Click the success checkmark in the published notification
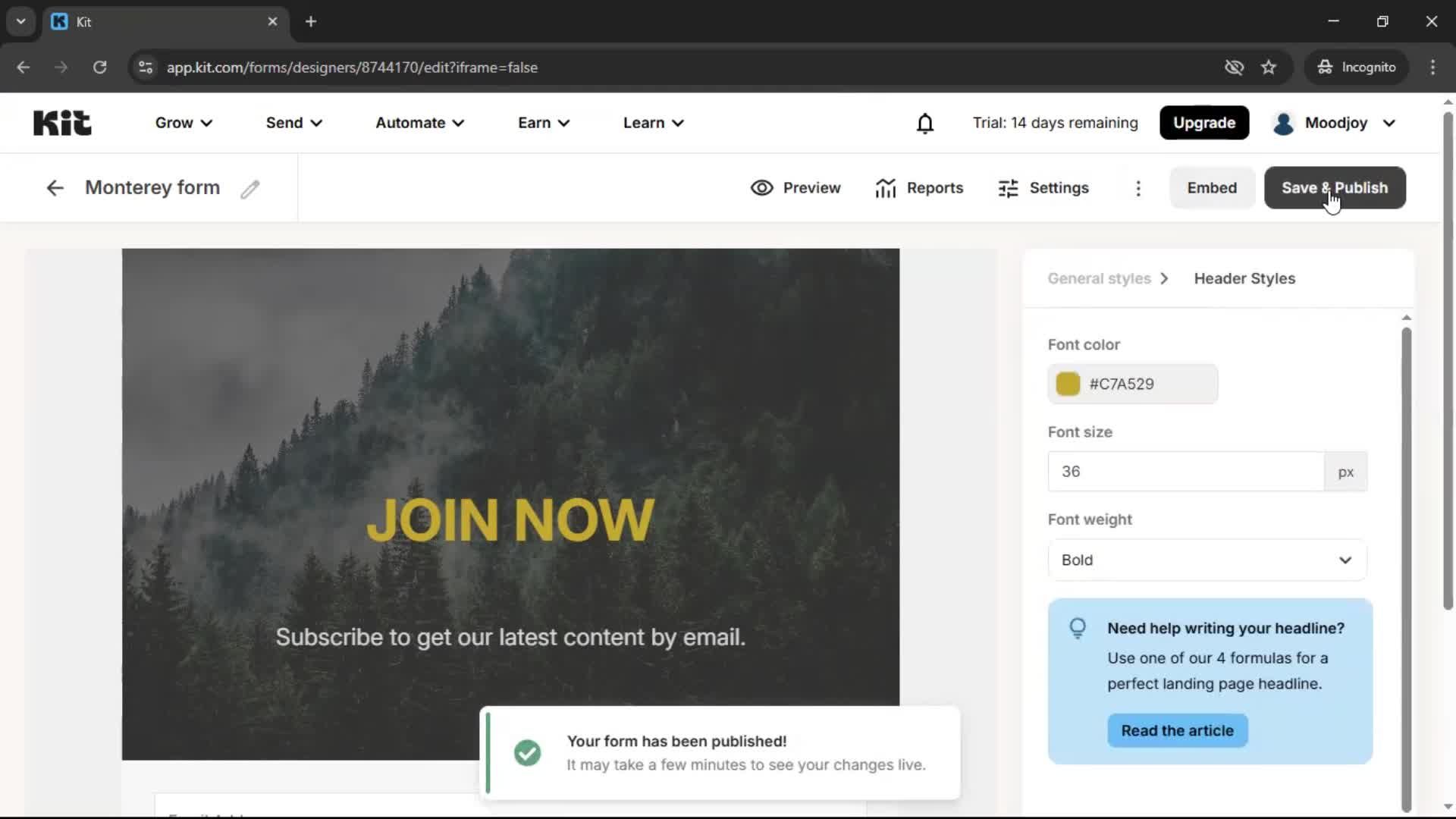The height and width of the screenshot is (819, 1456). tap(527, 752)
